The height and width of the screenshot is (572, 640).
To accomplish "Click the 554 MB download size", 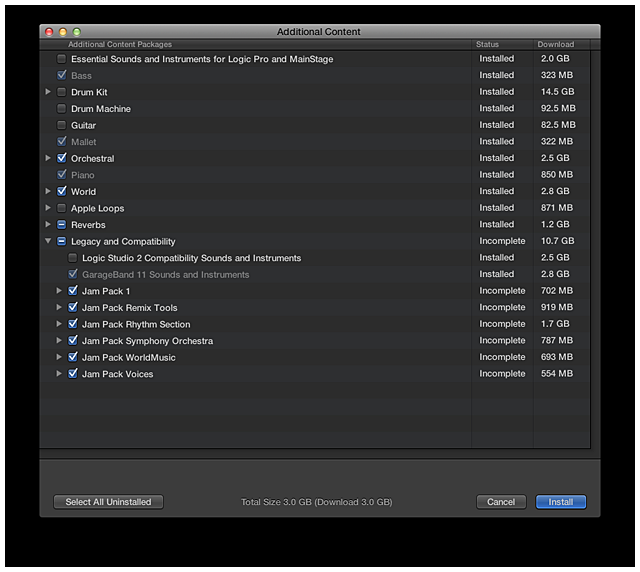I will tap(557, 374).
